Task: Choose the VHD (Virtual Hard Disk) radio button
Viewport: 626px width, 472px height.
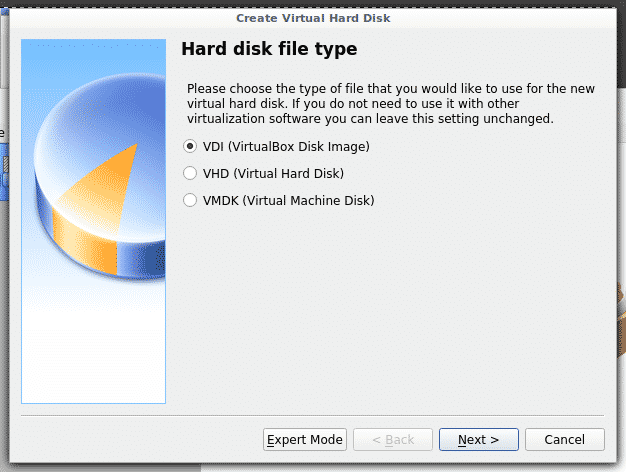Action: click(191, 173)
